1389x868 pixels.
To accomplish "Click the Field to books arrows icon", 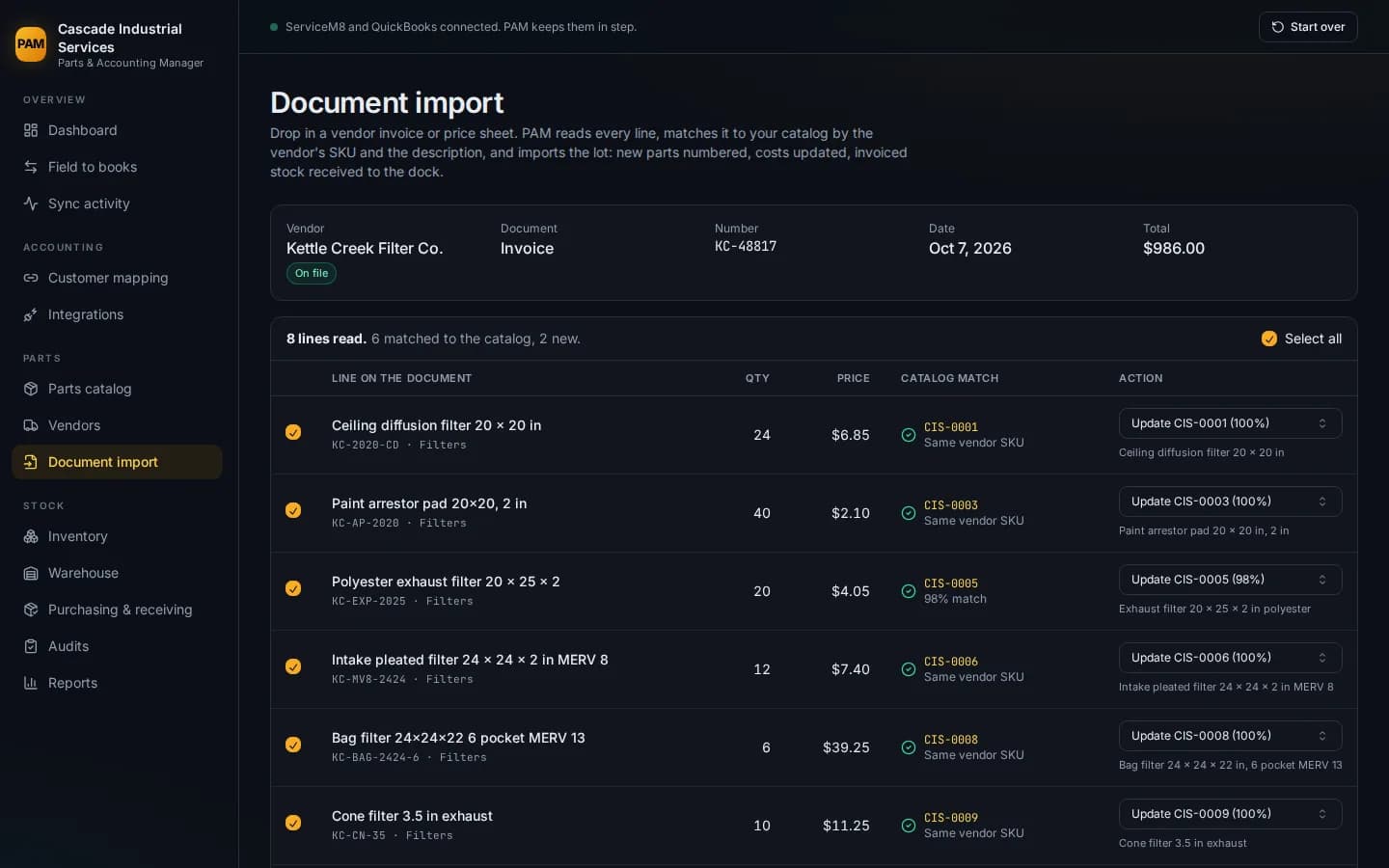I will click(31, 167).
